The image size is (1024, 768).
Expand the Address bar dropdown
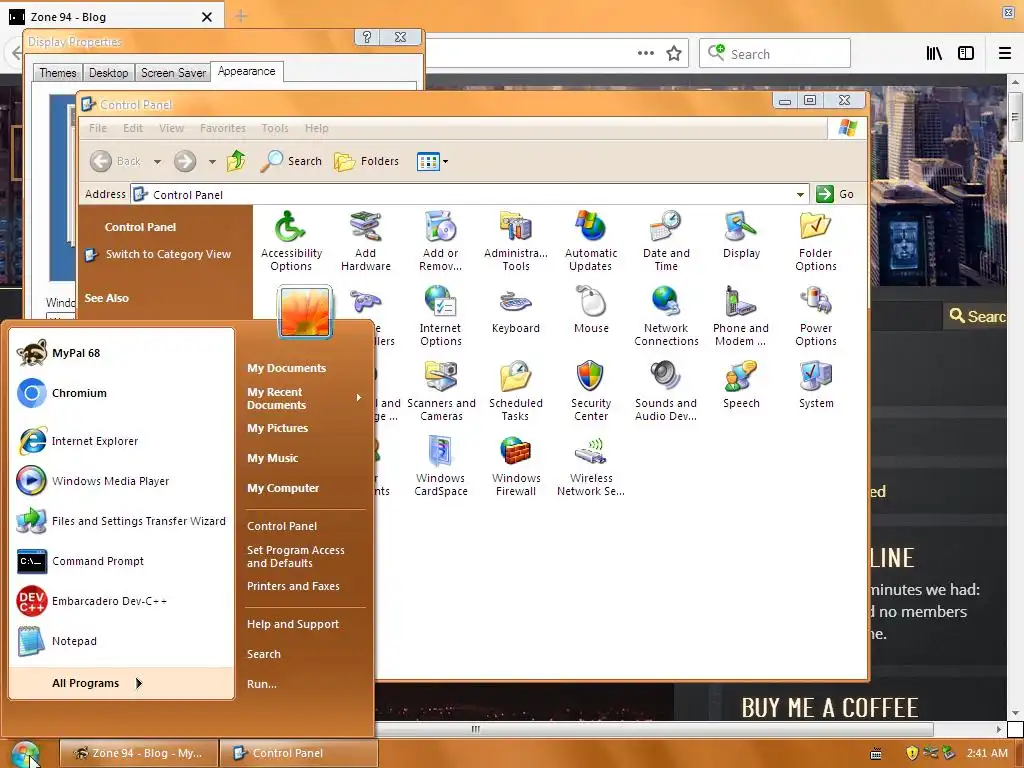(x=800, y=195)
